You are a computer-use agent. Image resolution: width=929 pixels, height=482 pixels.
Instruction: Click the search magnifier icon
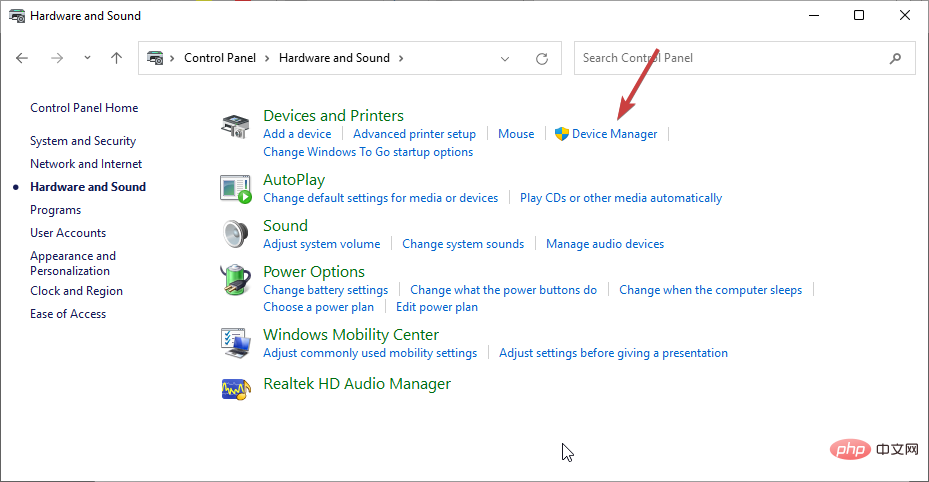[x=895, y=58]
